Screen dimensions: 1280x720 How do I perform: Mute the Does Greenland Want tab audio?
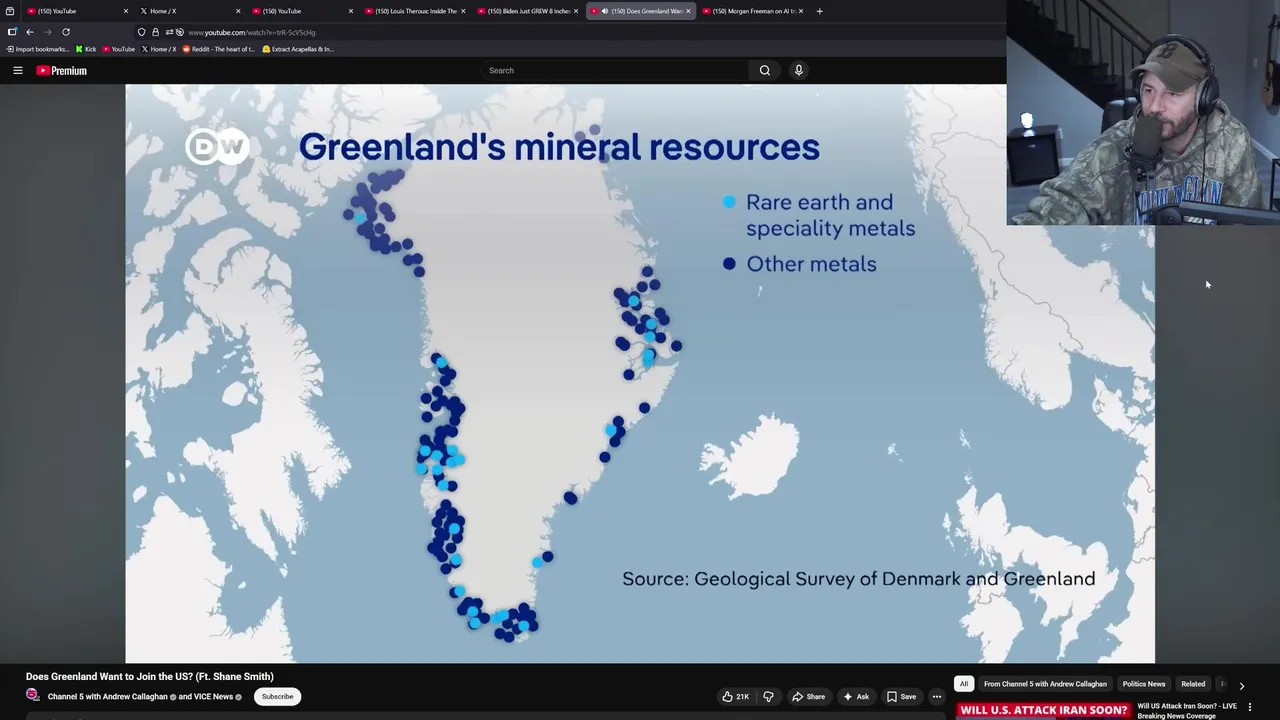point(605,11)
